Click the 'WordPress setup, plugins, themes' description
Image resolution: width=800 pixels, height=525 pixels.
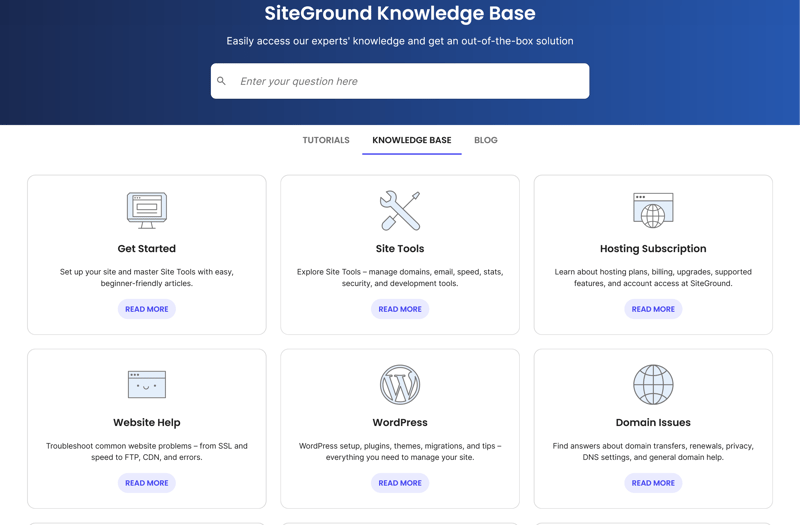(400, 452)
